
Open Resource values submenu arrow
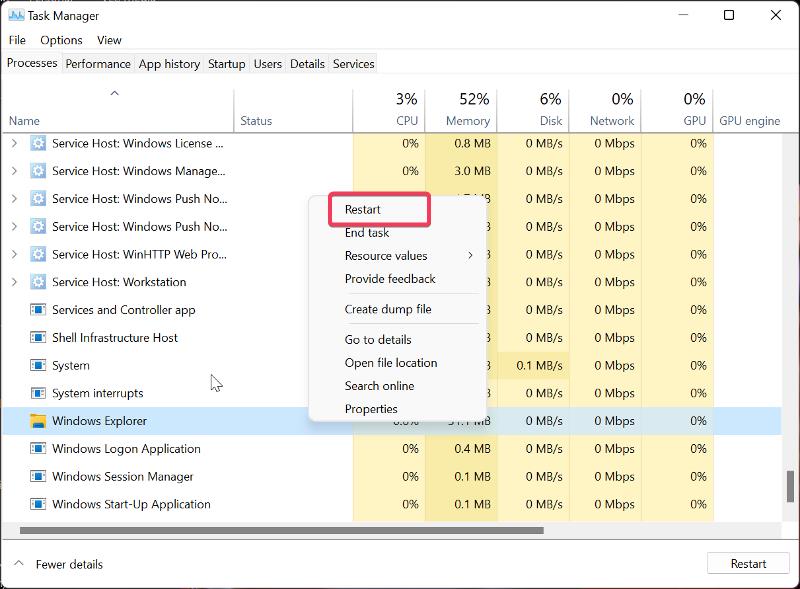[x=470, y=255]
